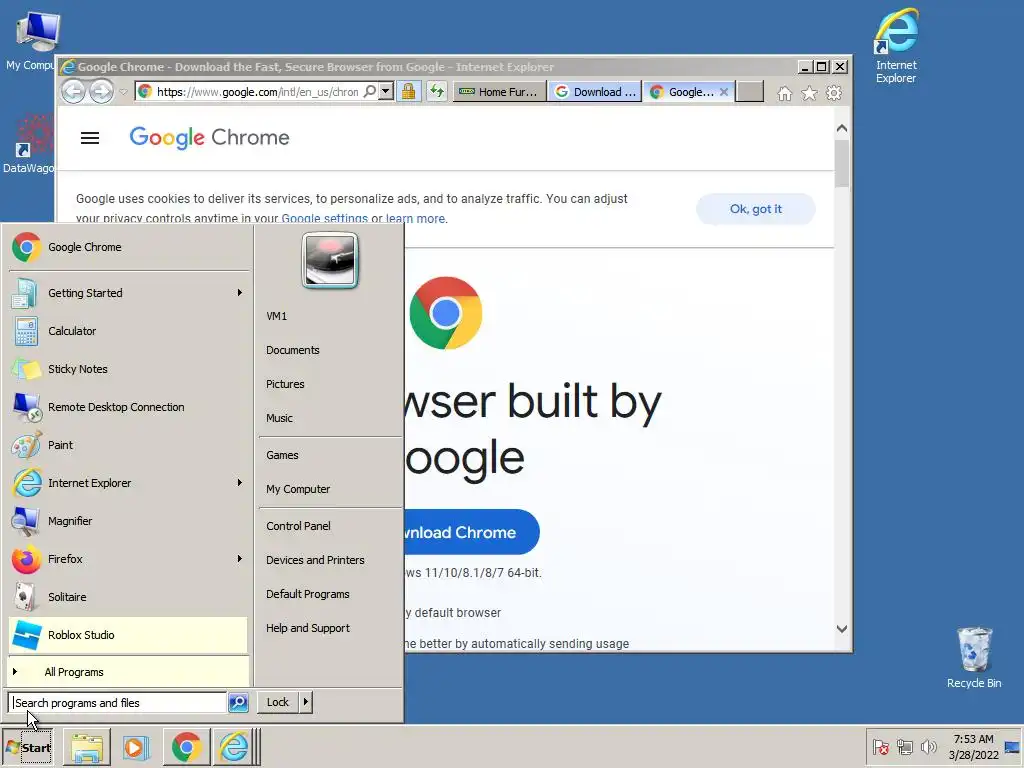The image size is (1024, 768).
Task: Click the user account picture in Start menu
Action: [x=330, y=260]
